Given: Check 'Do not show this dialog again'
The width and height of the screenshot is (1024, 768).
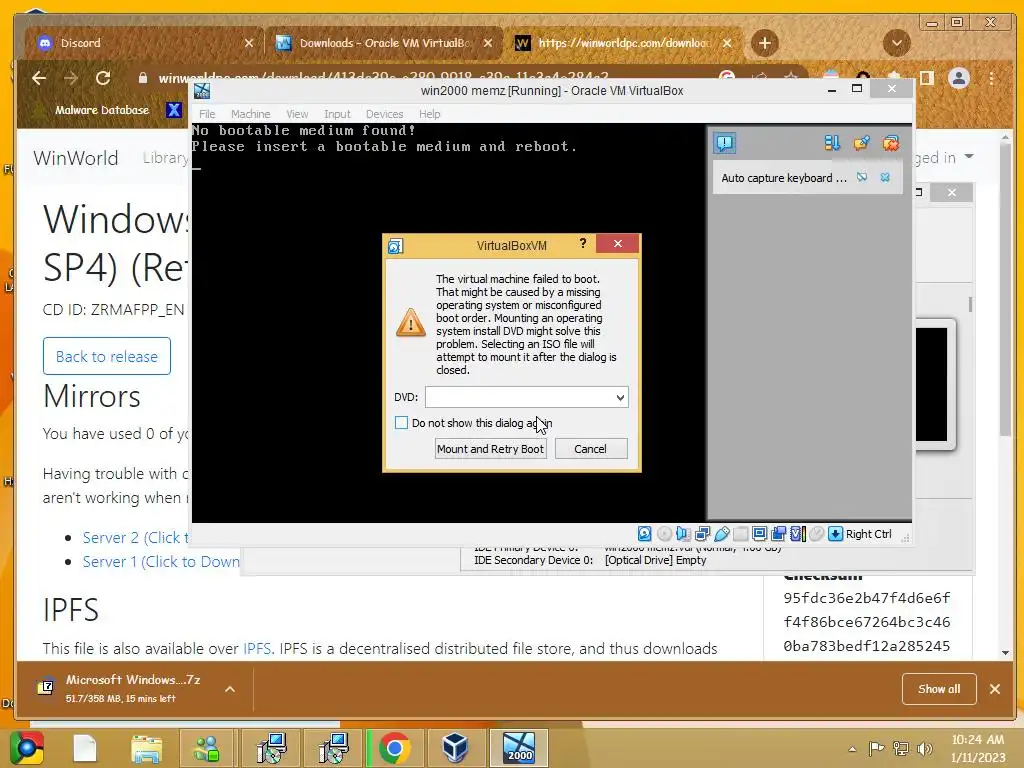Looking at the screenshot, I should (x=401, y=423).
